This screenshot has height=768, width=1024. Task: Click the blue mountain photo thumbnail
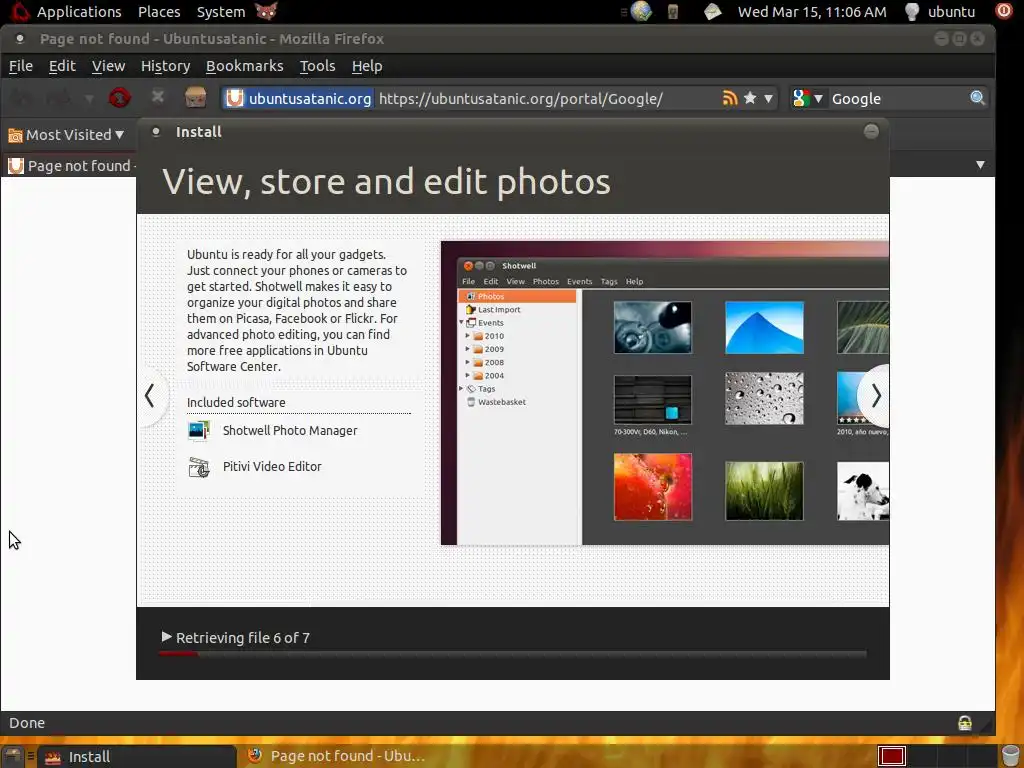(x=764, y=327)
